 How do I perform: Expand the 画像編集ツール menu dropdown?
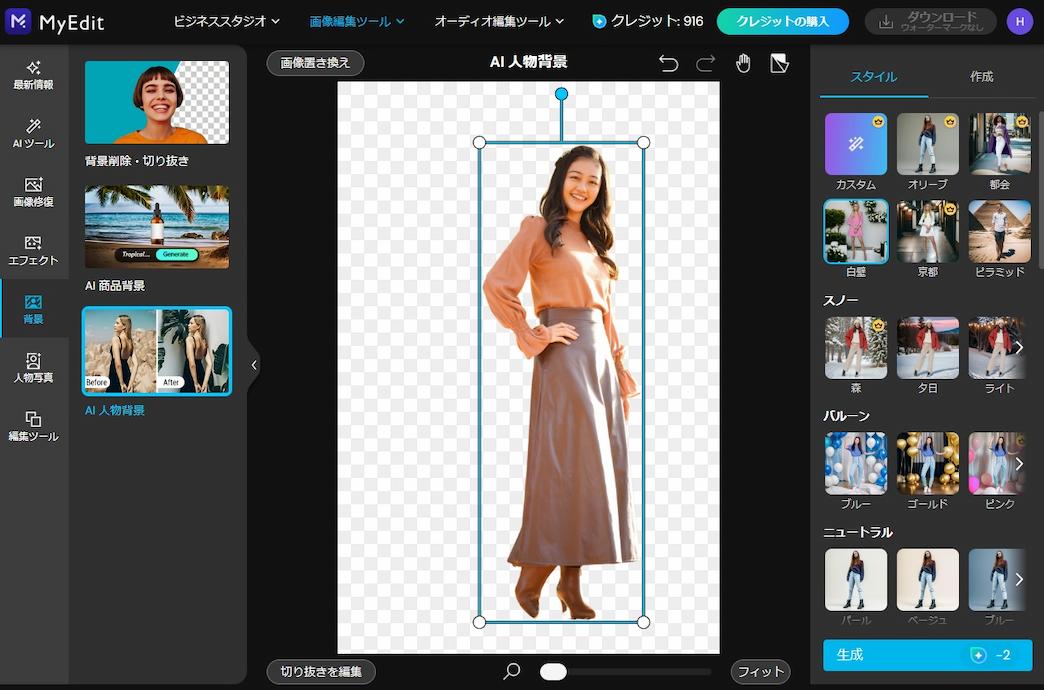pyautogui.click(x=355, y=20)
